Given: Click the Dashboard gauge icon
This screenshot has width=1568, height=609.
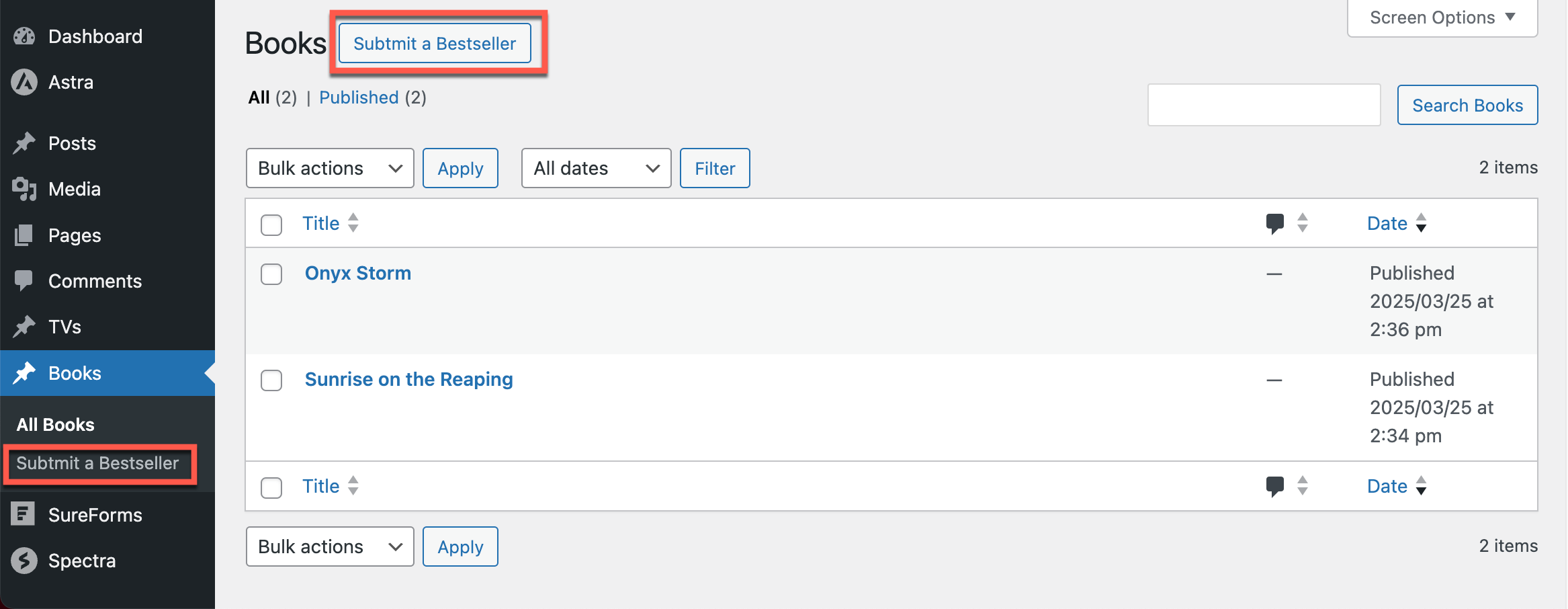Looking at the screenshot, I should [24, 36].
